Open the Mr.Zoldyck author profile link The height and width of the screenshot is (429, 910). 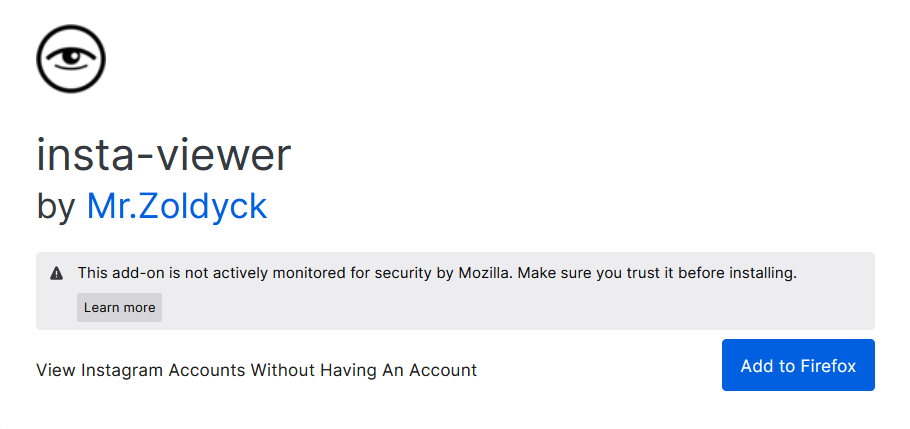tap(176, 206)
